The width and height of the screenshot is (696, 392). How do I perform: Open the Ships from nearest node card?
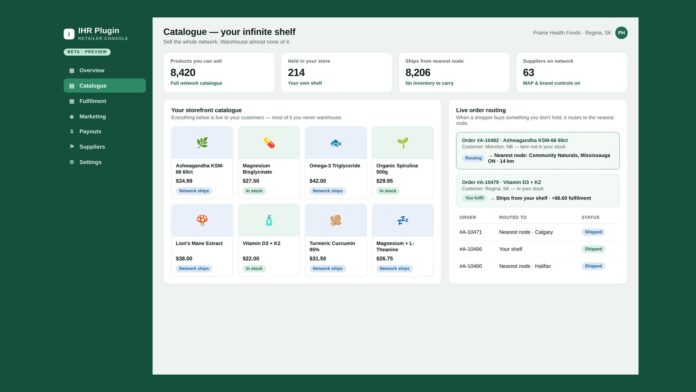click(x=454, y=72)
